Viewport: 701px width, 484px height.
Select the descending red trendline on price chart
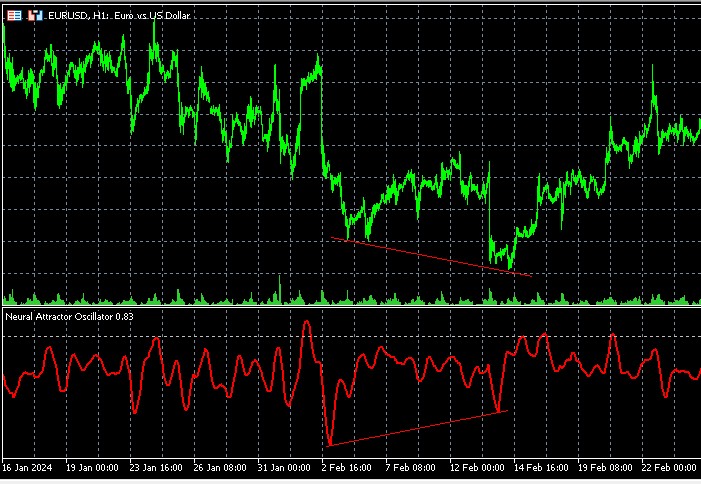(x=431, y=257)
